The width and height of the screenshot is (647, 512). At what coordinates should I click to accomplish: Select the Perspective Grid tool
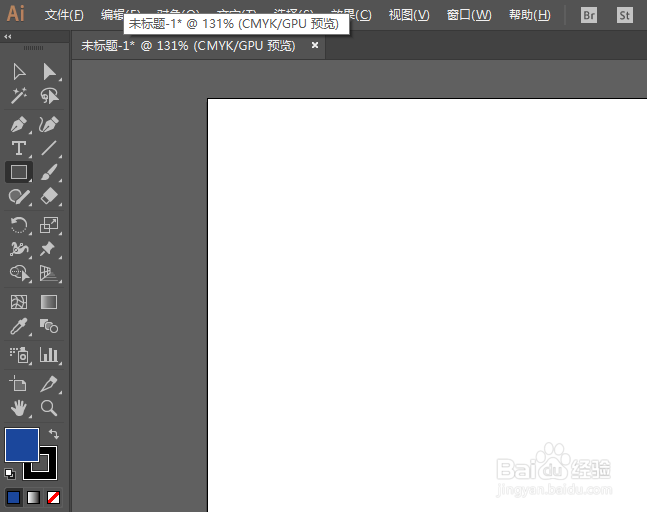click(49, 273)
